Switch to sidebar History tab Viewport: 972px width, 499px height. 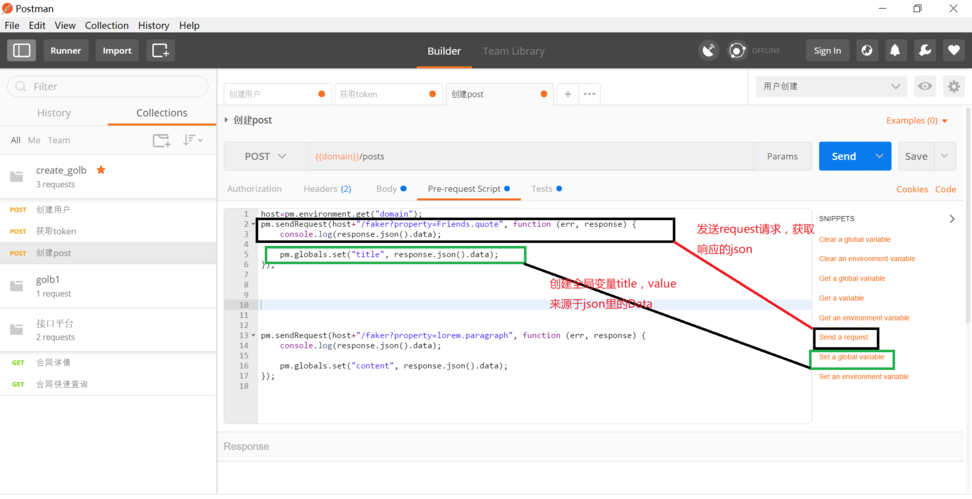point(54,113)
